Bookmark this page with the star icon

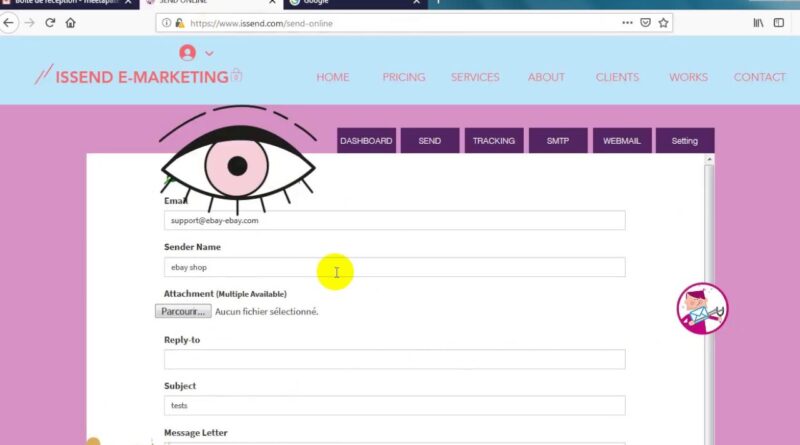click(663, 23)
